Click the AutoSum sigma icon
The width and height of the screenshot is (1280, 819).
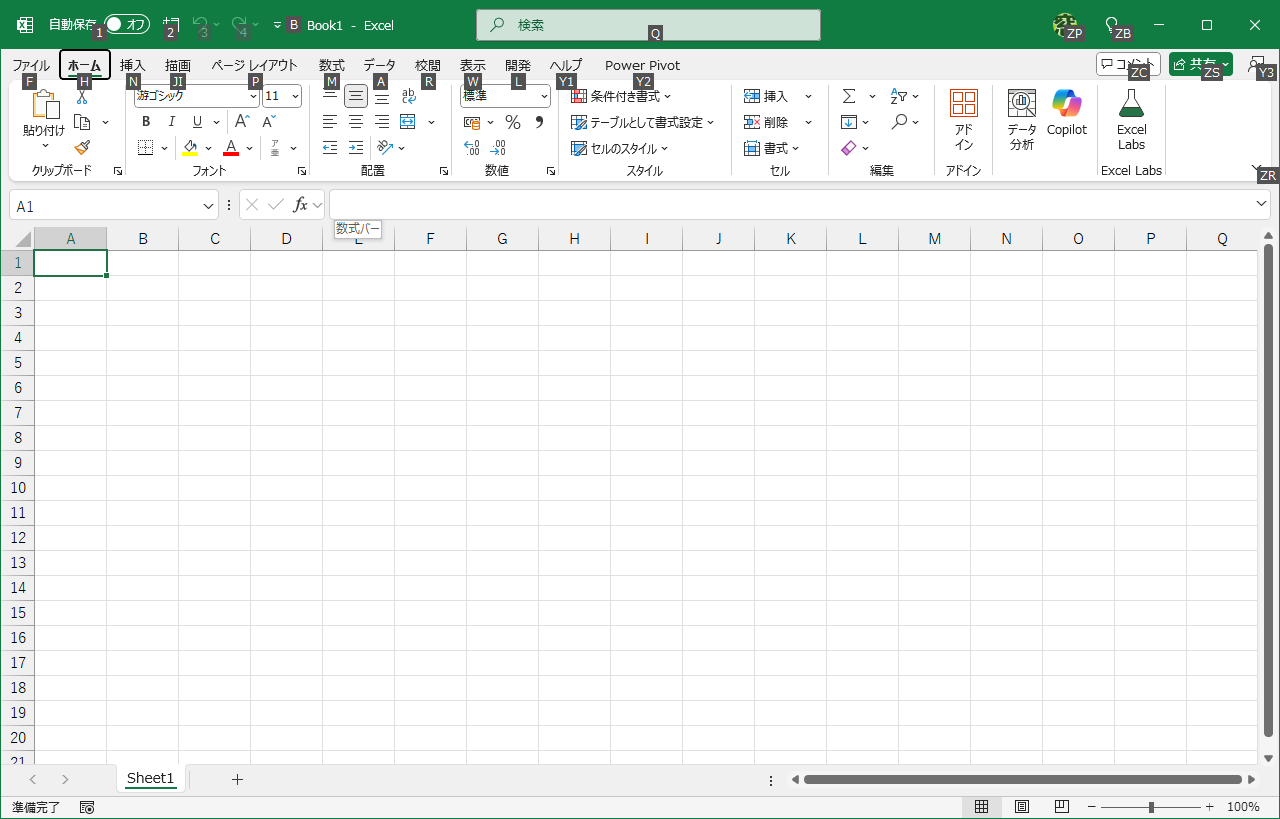click(x=849, y=96)
